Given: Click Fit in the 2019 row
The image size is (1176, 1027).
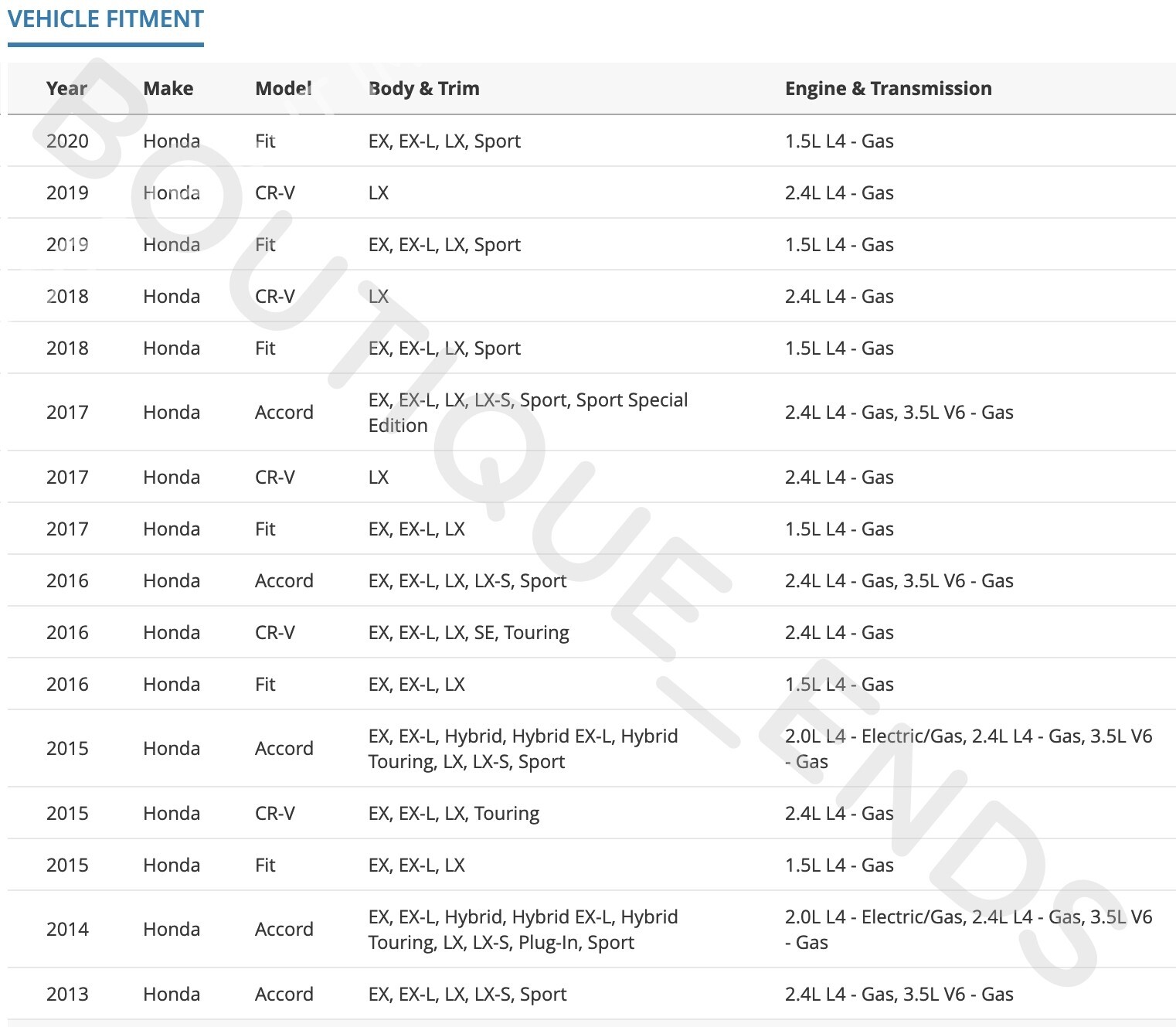Looking at the screenshot, I should pos(265,244).
